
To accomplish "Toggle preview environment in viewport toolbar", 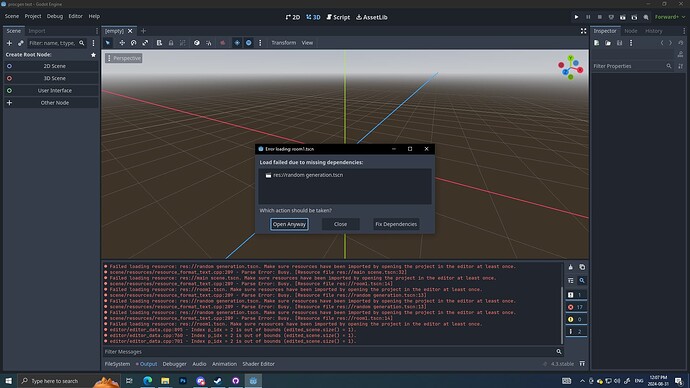I will 249,43.
